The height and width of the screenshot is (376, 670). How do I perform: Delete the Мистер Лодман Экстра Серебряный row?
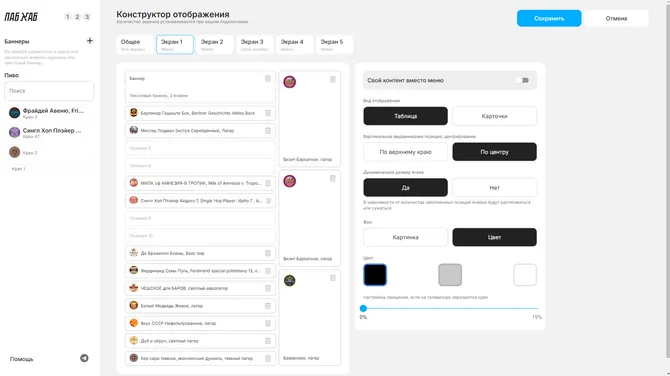click(268, 131)
